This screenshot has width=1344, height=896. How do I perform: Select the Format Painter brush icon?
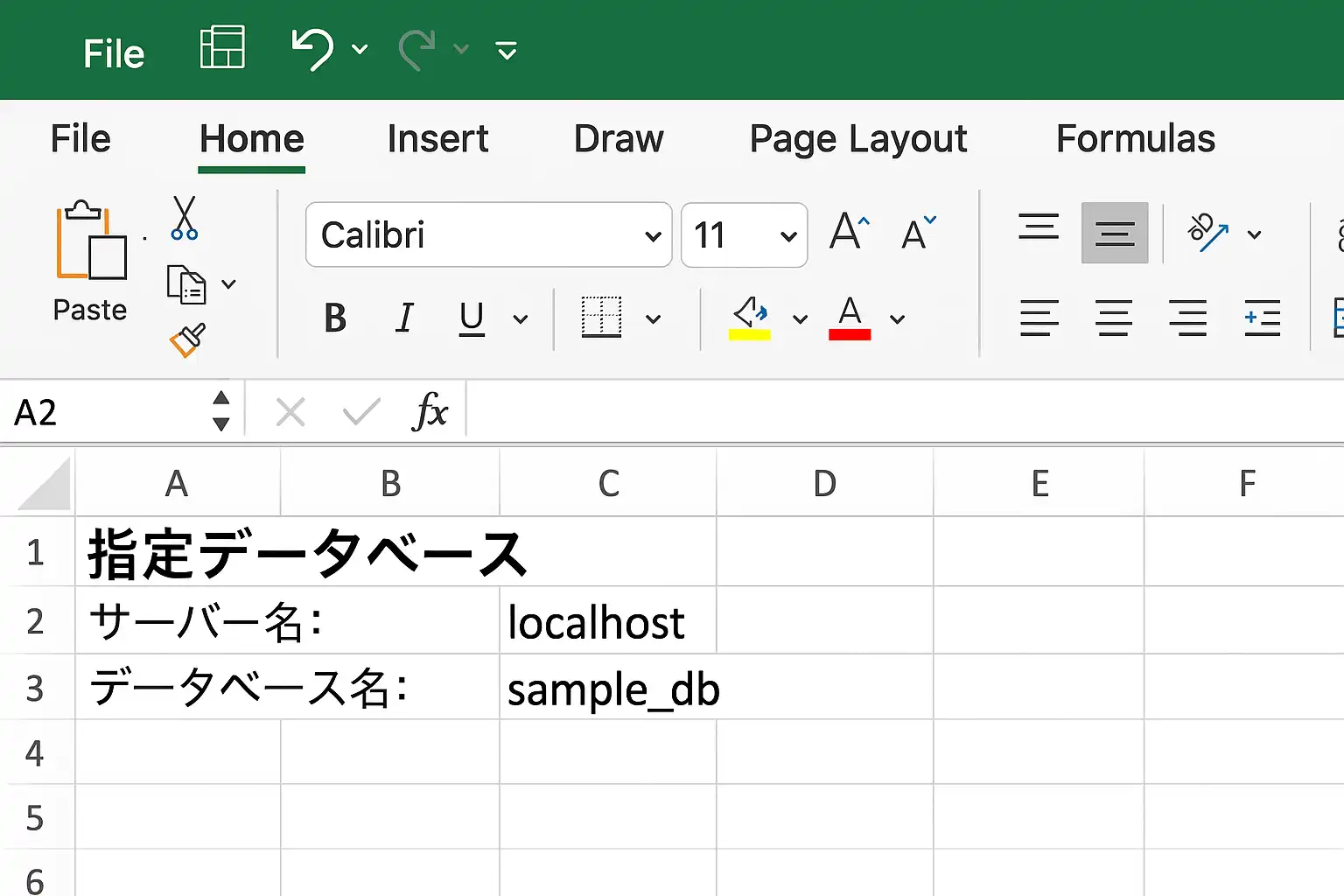click(x=187, y=339)
